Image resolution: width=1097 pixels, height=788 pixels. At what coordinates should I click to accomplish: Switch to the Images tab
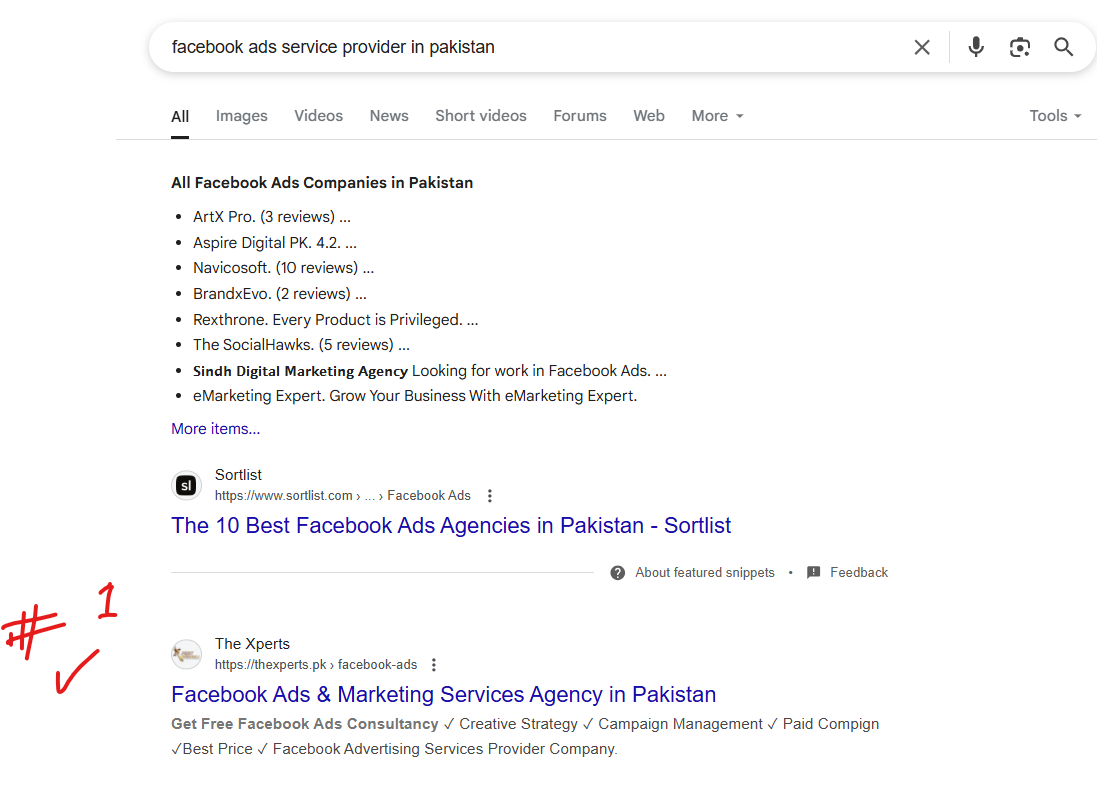(241, 115)
